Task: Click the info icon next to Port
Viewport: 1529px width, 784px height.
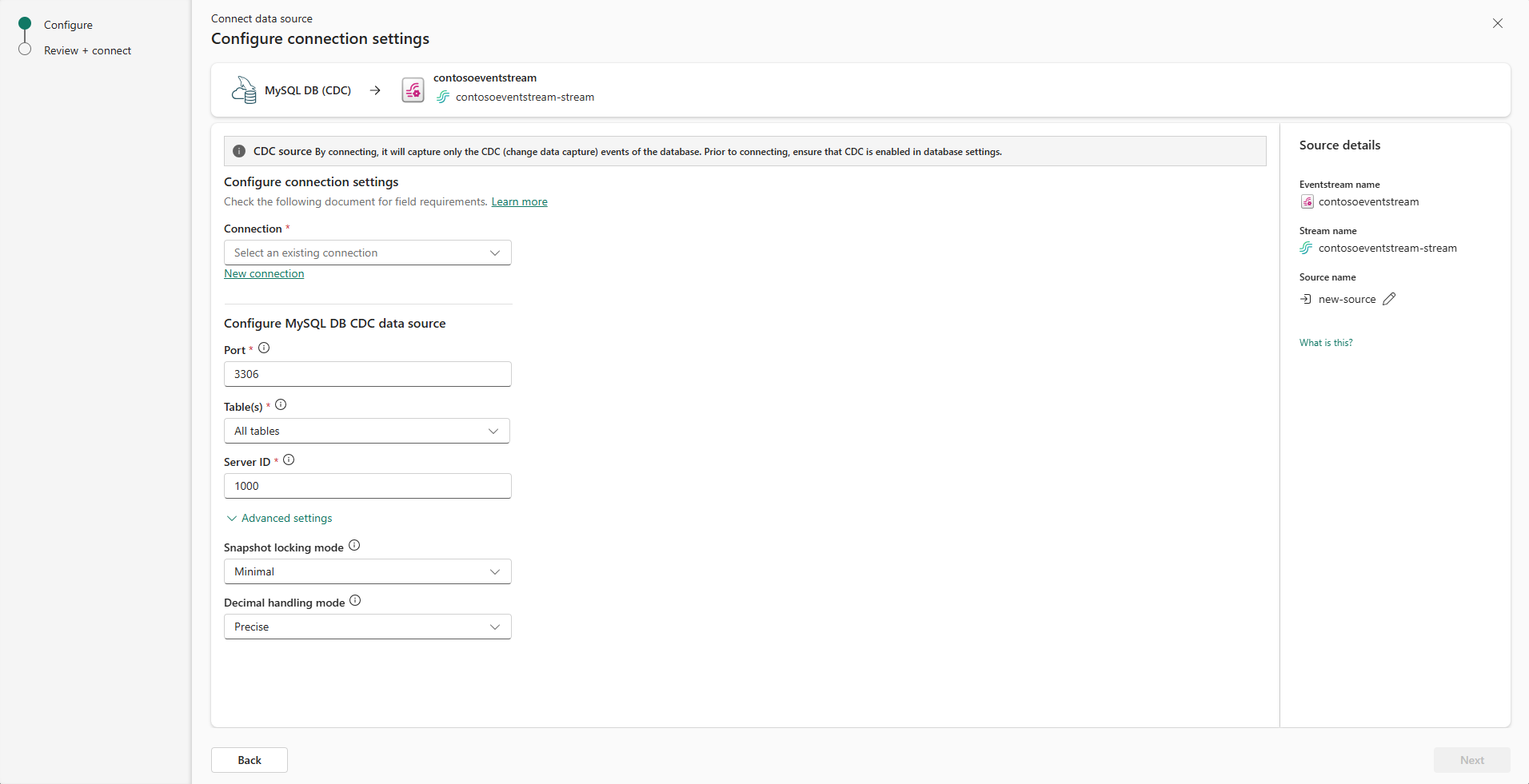Action: [264, 348]
